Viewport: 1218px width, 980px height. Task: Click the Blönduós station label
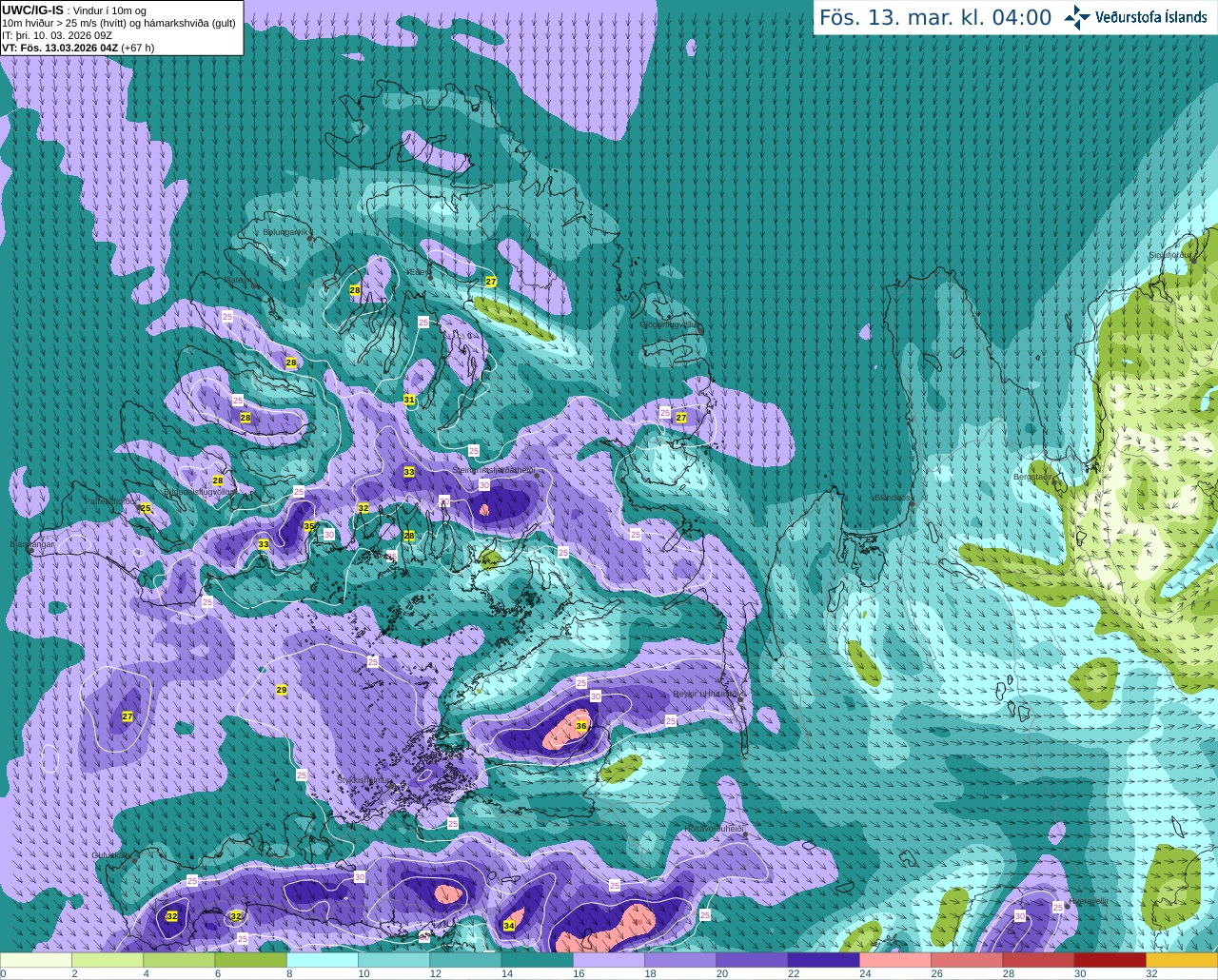pos(892,498)
